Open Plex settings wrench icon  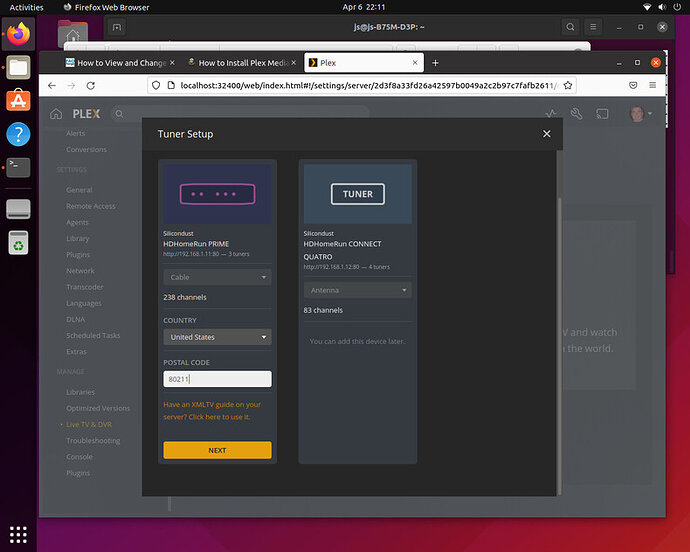point(576,114)
